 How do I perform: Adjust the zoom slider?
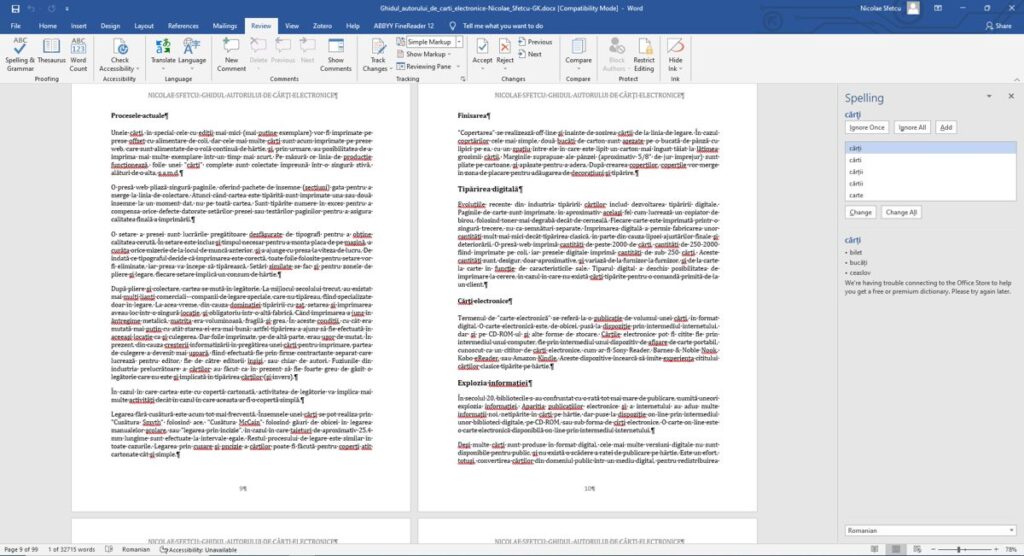click(958, 549)
